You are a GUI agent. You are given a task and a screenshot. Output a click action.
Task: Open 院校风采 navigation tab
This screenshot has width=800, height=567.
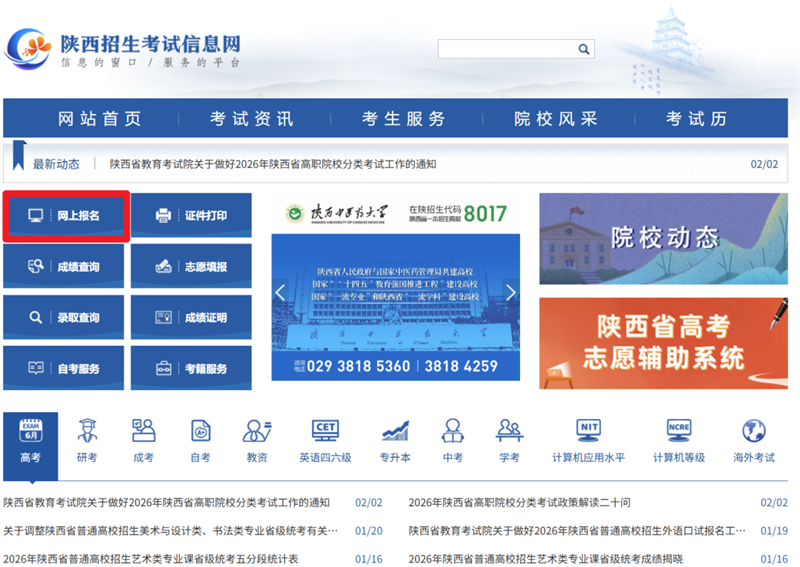[x=555, y=119]
